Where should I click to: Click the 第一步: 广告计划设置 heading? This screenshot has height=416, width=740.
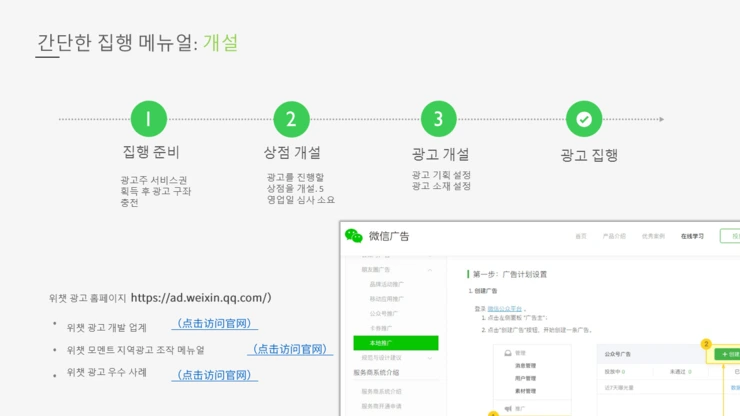coord(510,274)
